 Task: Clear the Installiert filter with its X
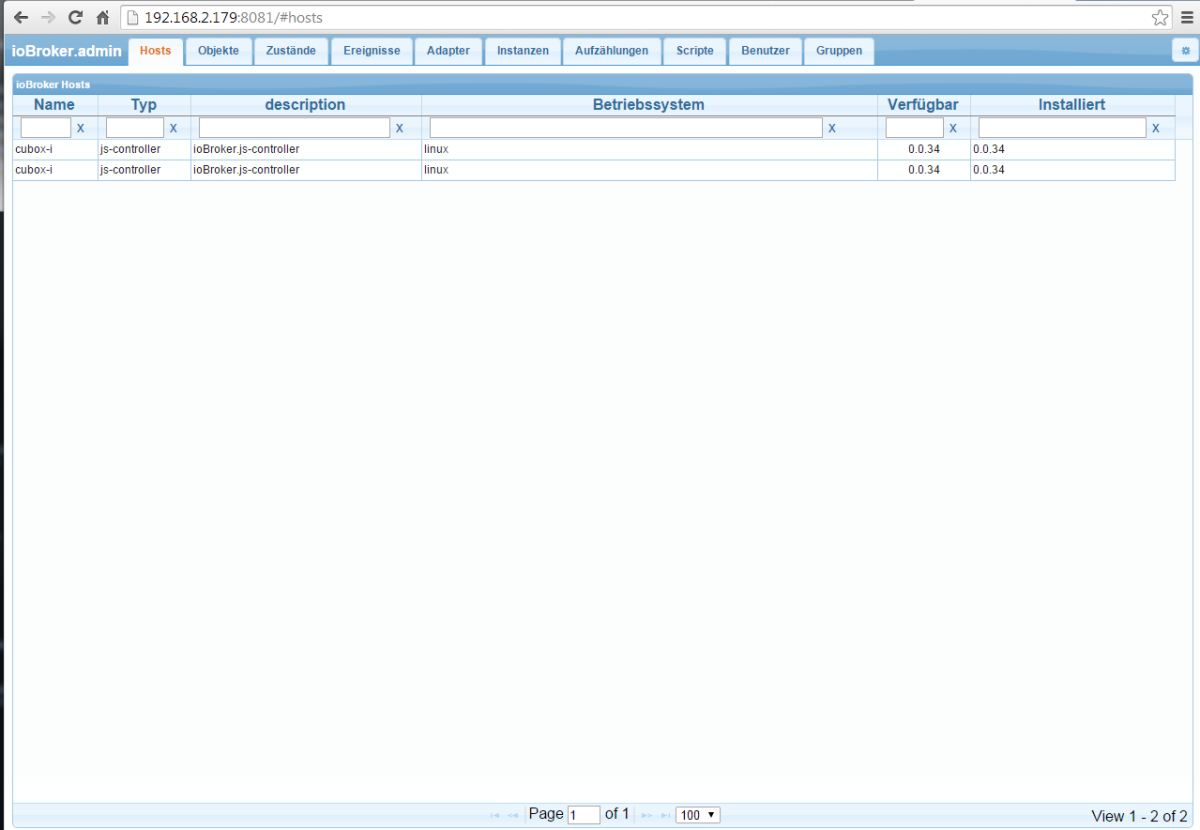[x=1156, y=128]
